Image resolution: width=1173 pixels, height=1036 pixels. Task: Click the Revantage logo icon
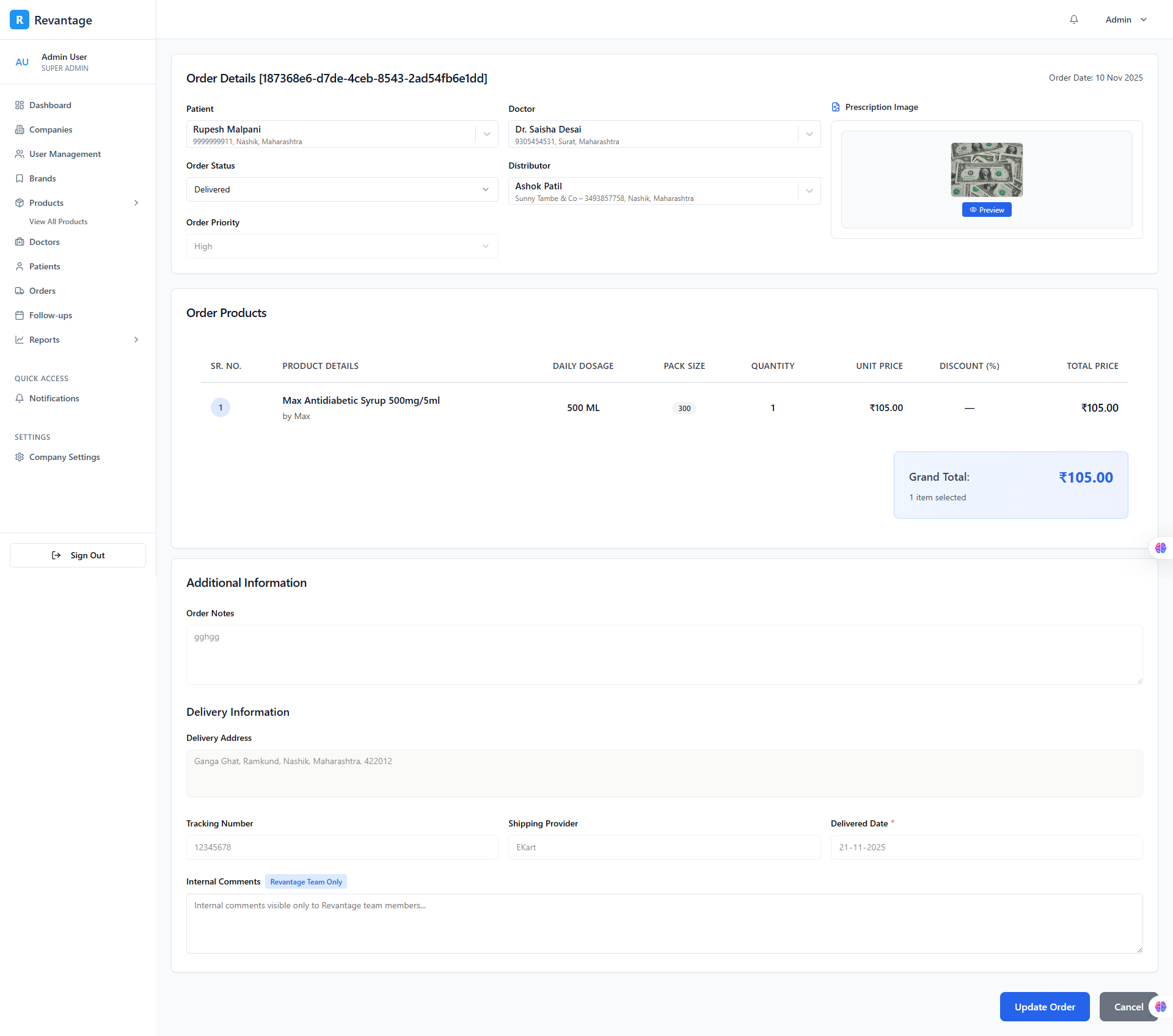20,20
